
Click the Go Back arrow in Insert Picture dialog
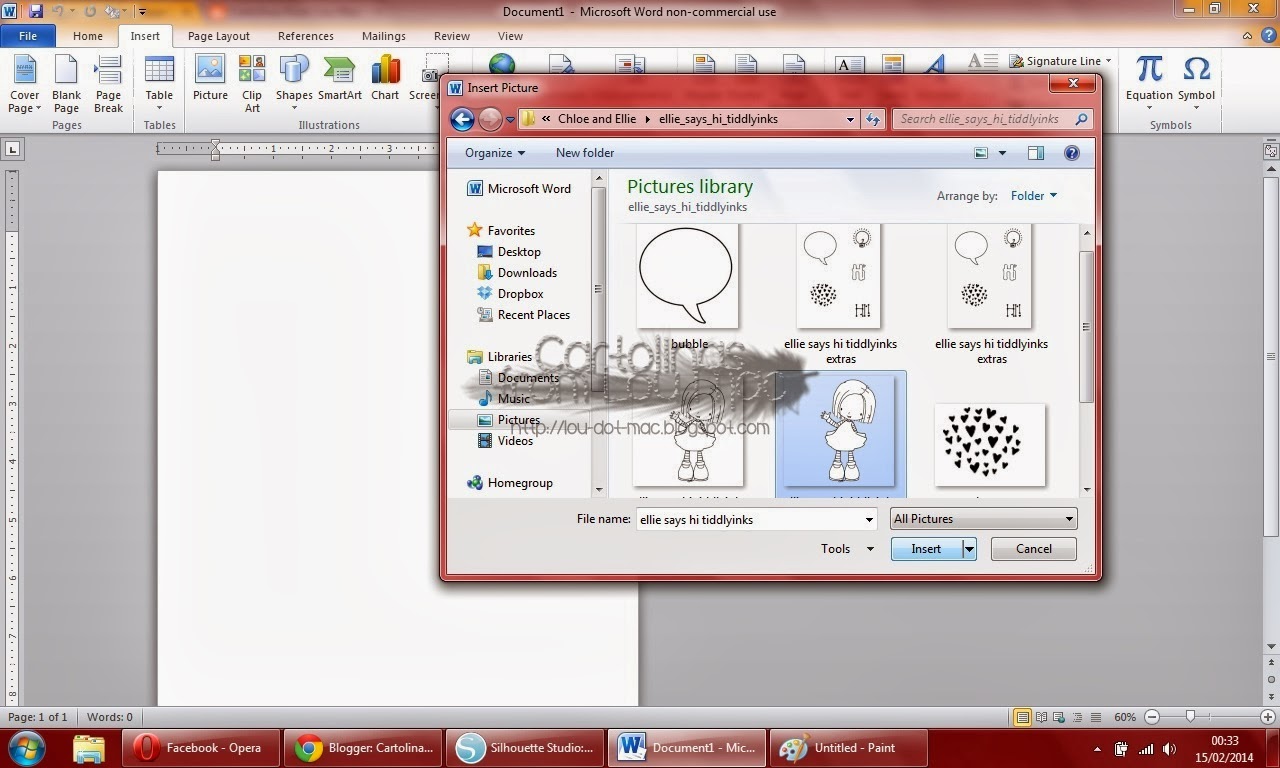click(x=462, y=119)
